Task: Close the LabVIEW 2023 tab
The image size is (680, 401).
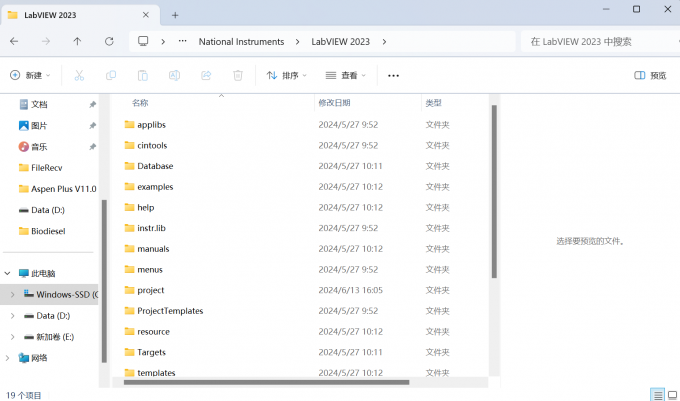Action: (146, 15)
